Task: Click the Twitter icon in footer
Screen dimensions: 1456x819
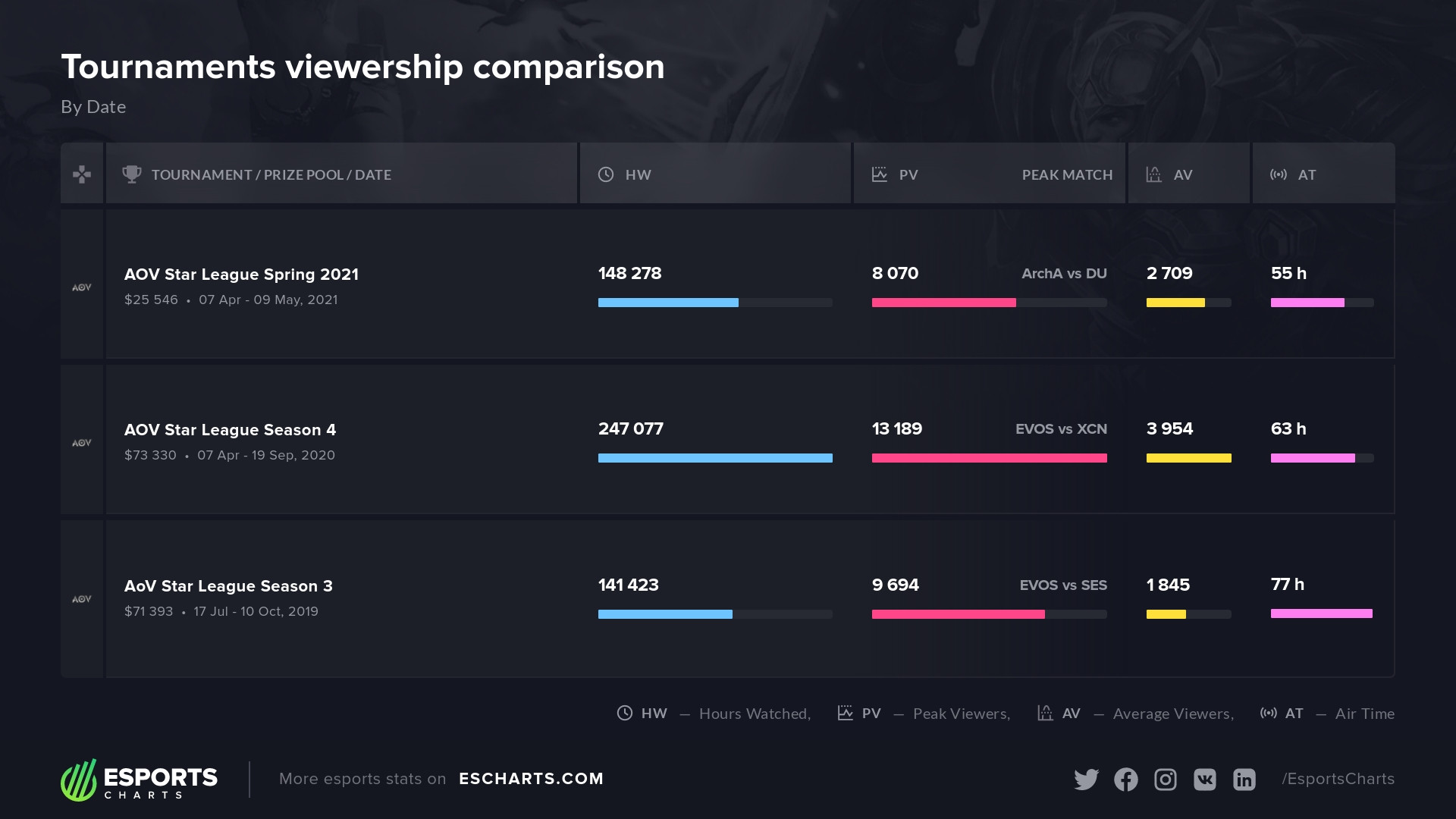Action: (x=1086, y=780)
